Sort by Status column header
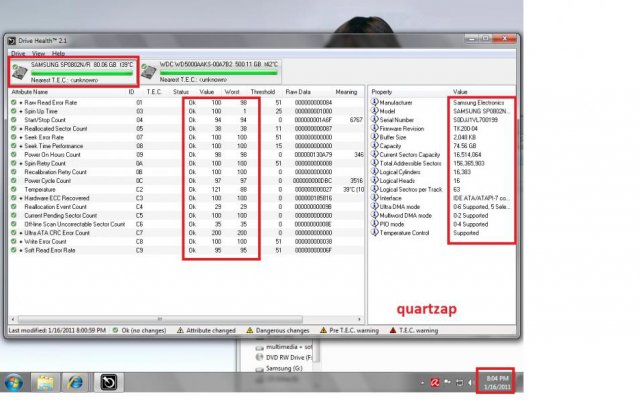 (x=181, y=92)
